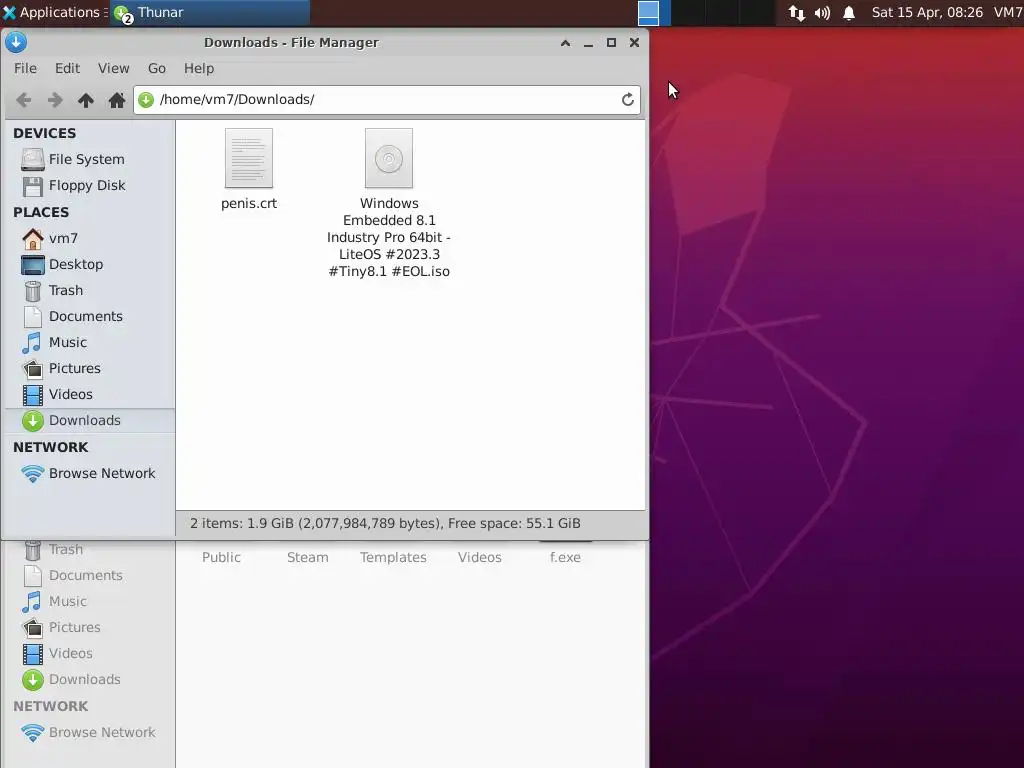The height and width of the screenshot is (768, 1024).
Task: Open the File menu
Action: [25, 69]
